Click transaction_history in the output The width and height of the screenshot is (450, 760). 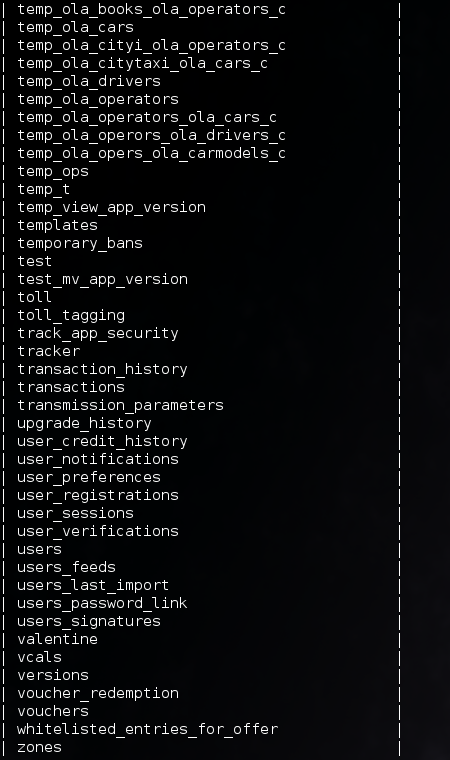pos(102,369)
